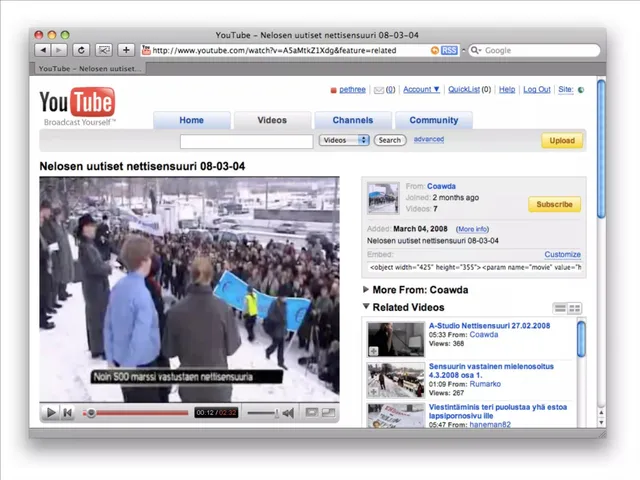Select the embed code text box
Image resolution: width=640 pixels, height=480 pixels.
[474, 267]
